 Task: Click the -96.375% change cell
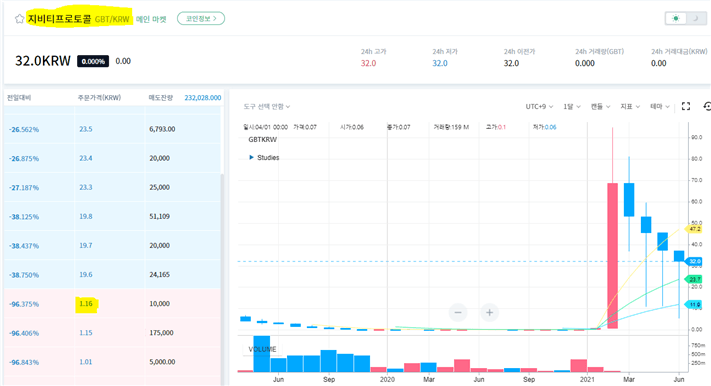(x=24, y=304)
